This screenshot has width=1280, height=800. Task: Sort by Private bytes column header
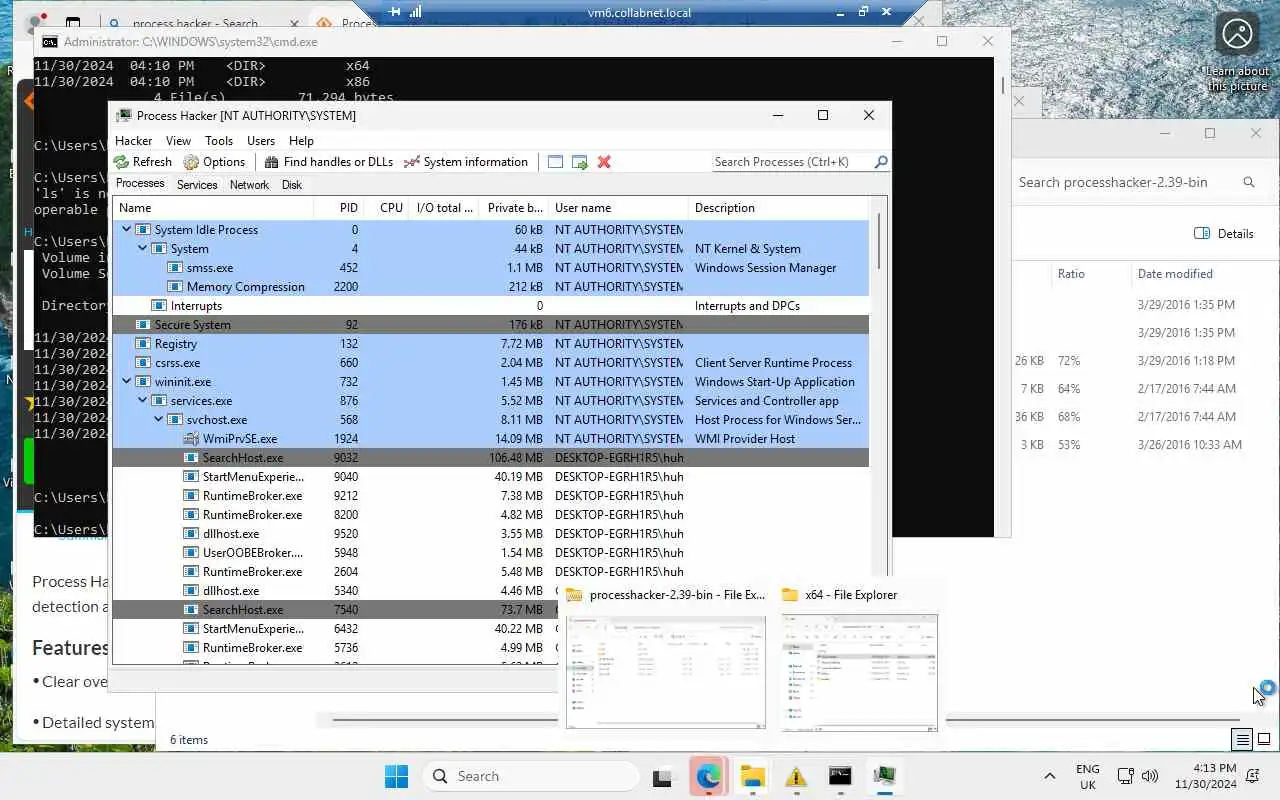click(514, 208)
